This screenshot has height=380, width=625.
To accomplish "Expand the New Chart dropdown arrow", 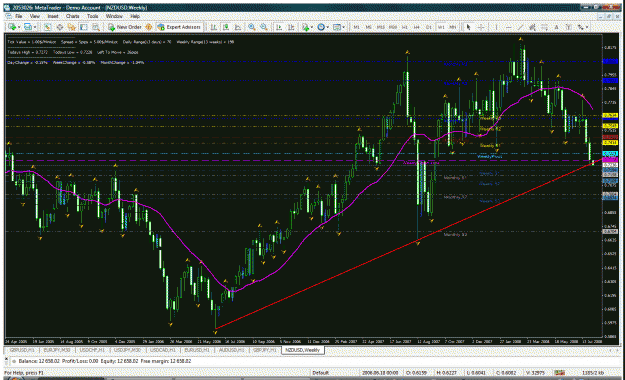I will 19,27.
